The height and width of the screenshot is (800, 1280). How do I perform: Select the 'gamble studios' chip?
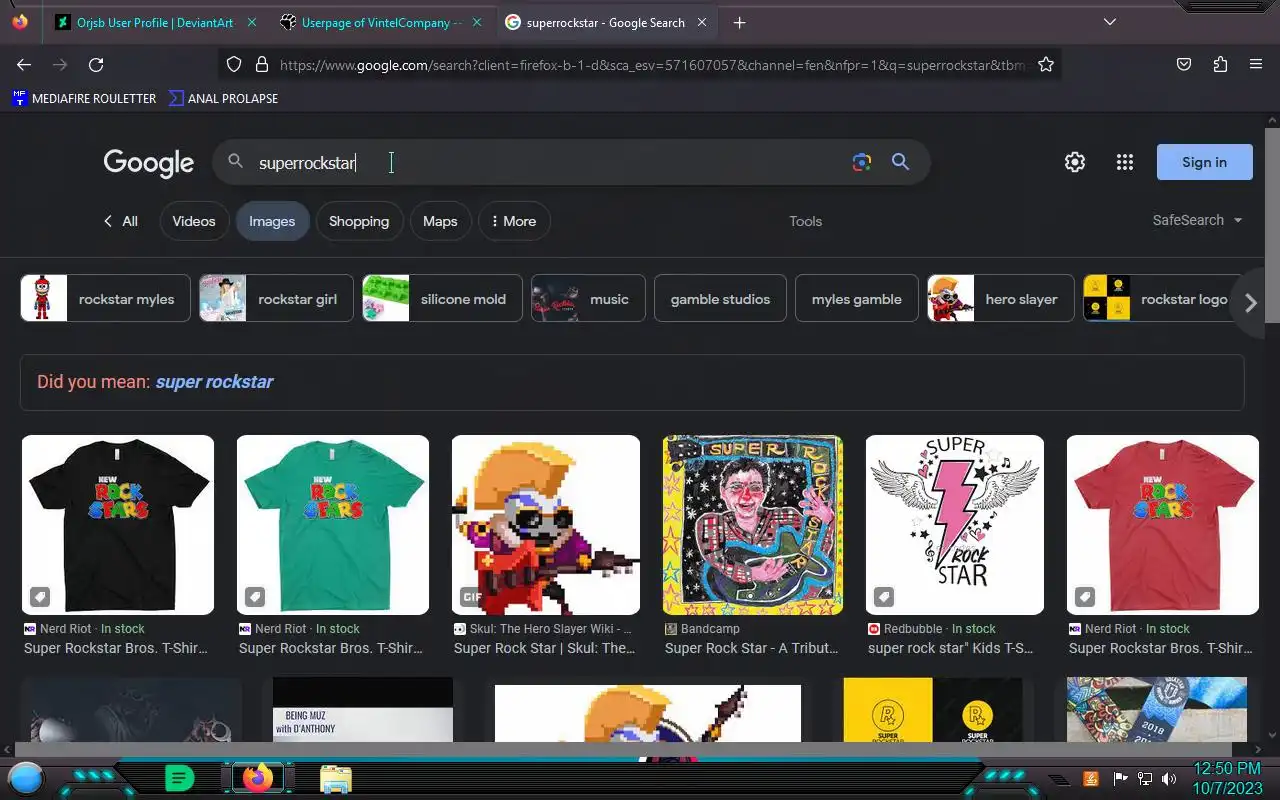[x=720, y=298]
